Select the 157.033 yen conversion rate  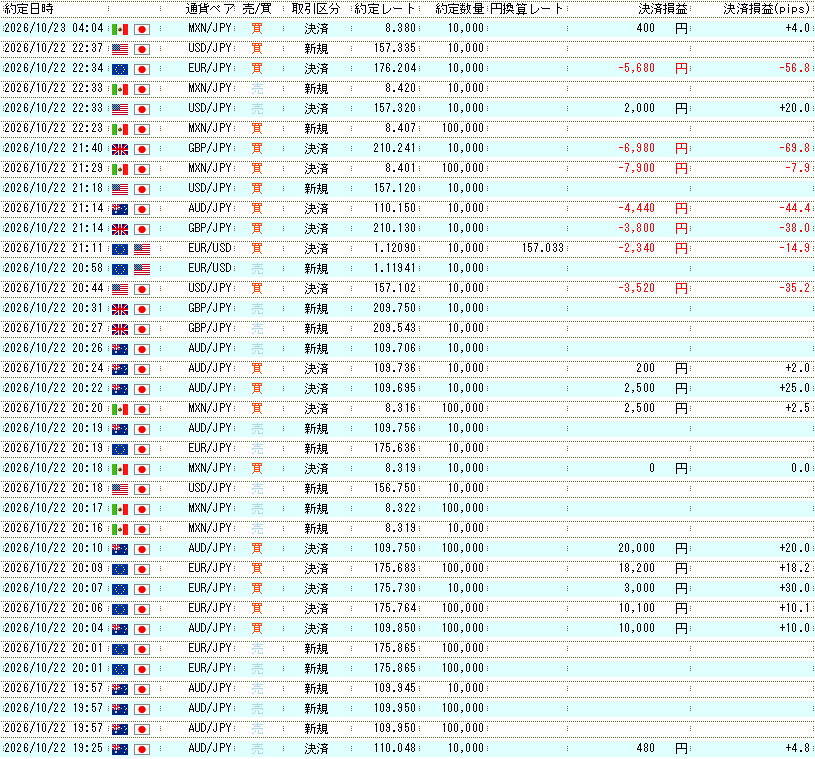pyautogui.click(x=543, y=248)
